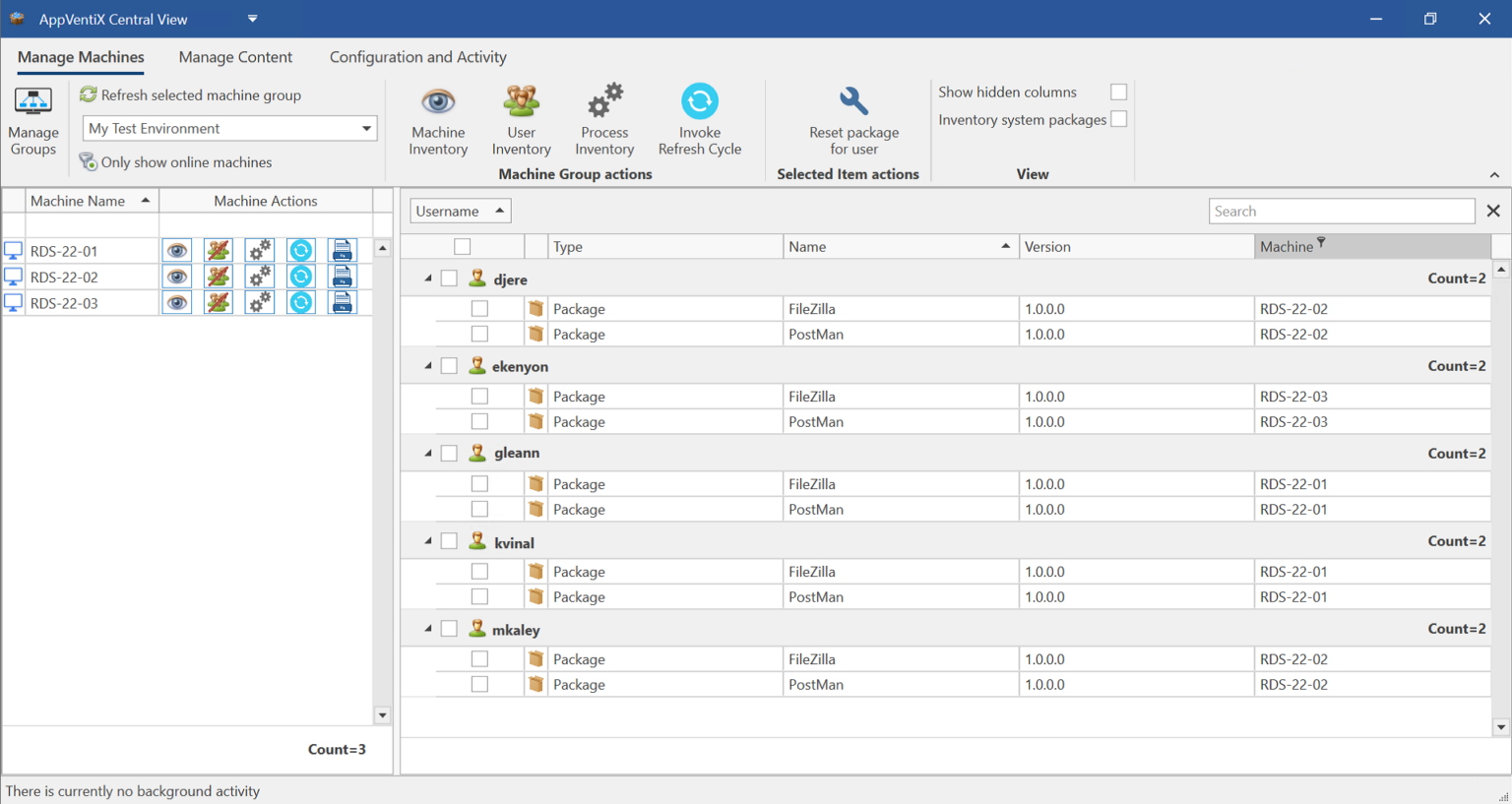Click the Search input field

tap(1341, 211)
